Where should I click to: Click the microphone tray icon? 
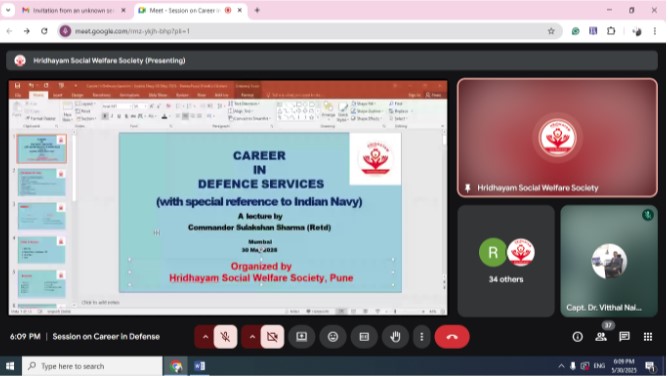573,366
